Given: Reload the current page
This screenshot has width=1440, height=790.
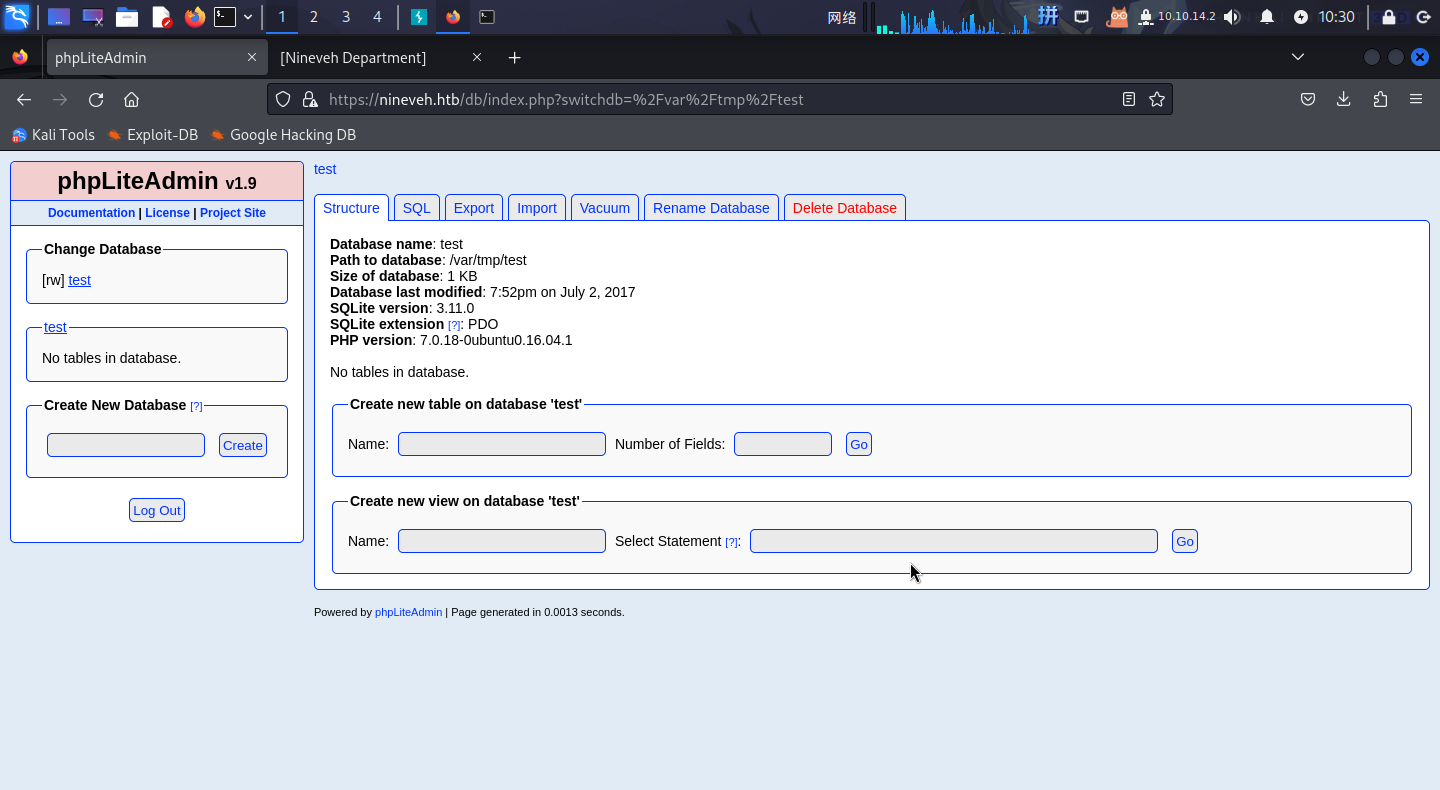Looking at the screenshot, I should pos(96,99).
